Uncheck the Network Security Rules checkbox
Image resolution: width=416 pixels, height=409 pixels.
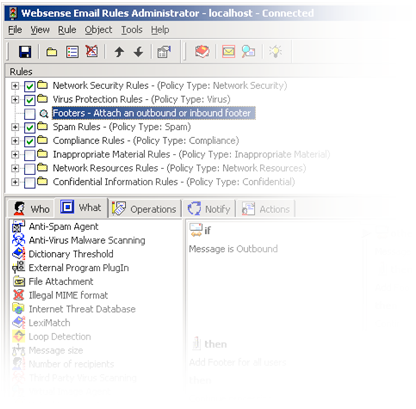pyautogui.click(x=30, y=86)
